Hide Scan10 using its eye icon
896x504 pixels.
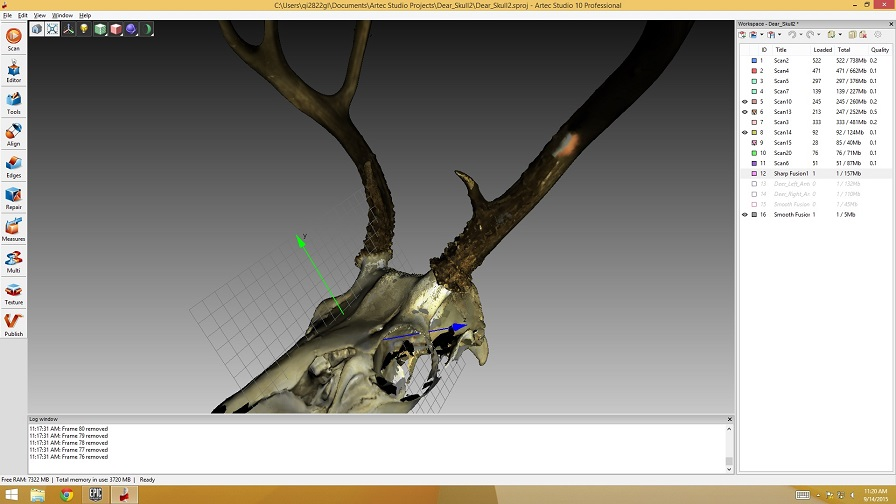[745, 102]
